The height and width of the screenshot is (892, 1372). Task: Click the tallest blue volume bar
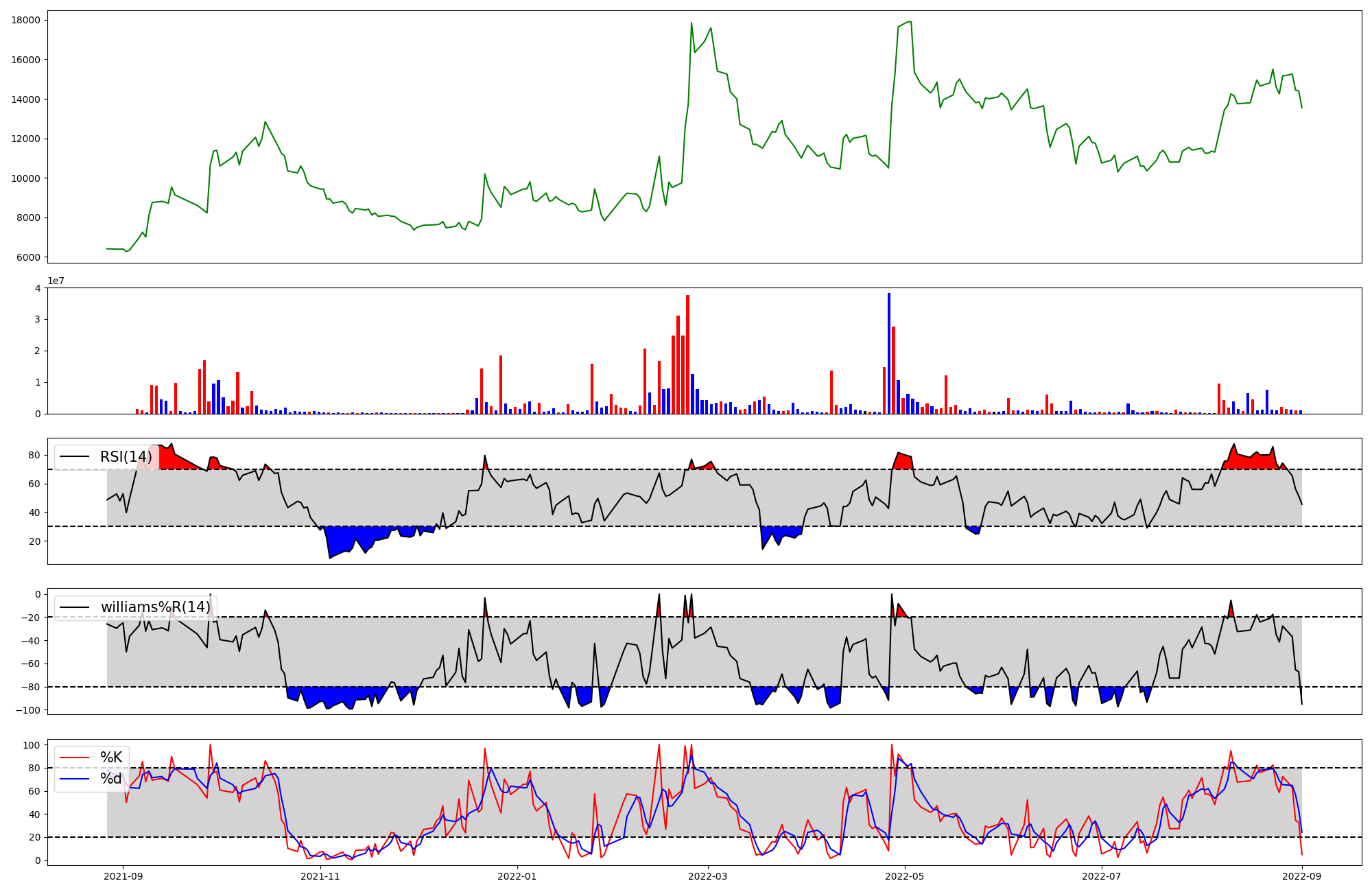click(x=889, y=353)
